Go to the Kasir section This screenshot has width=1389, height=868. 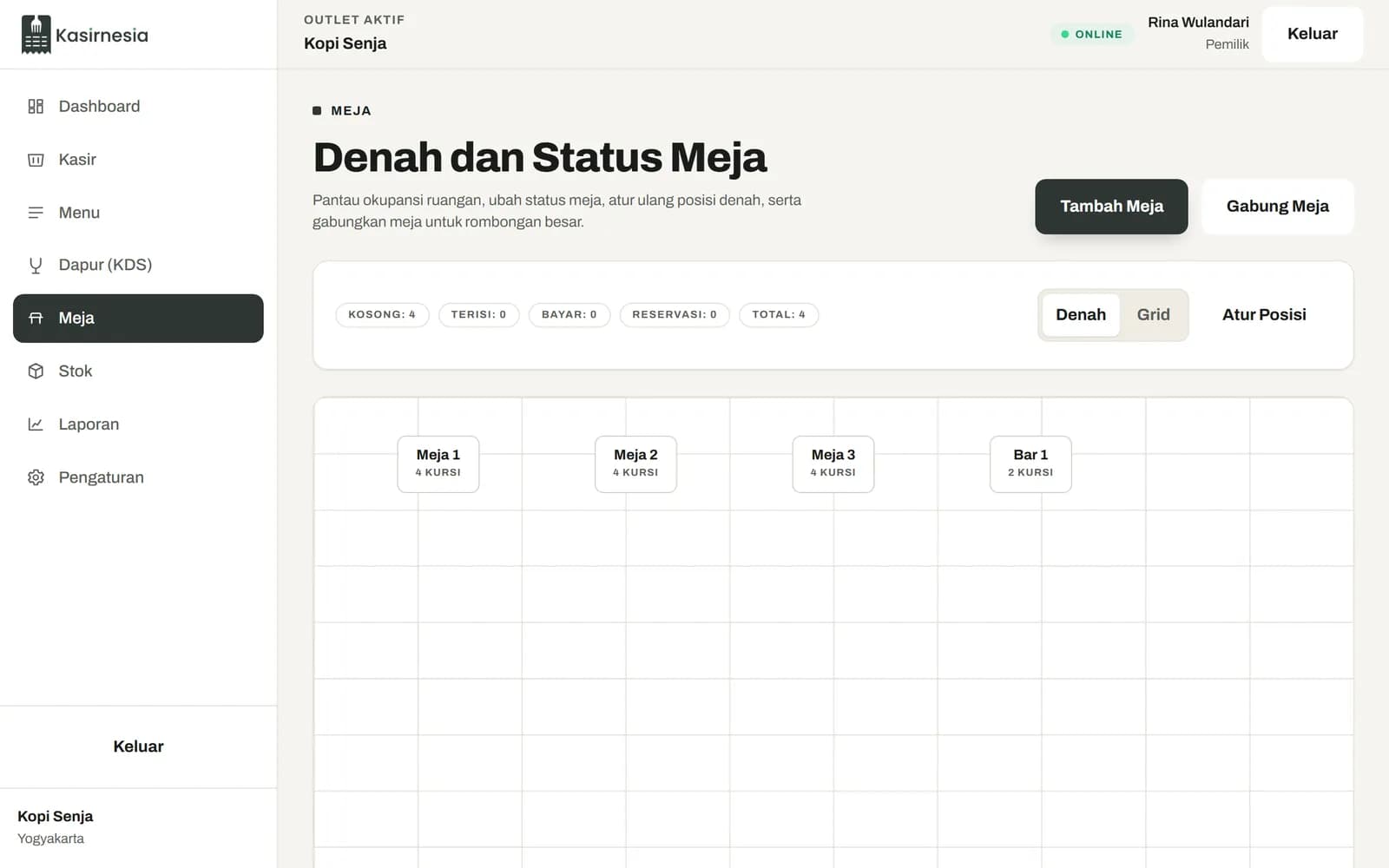pos(138,160)
